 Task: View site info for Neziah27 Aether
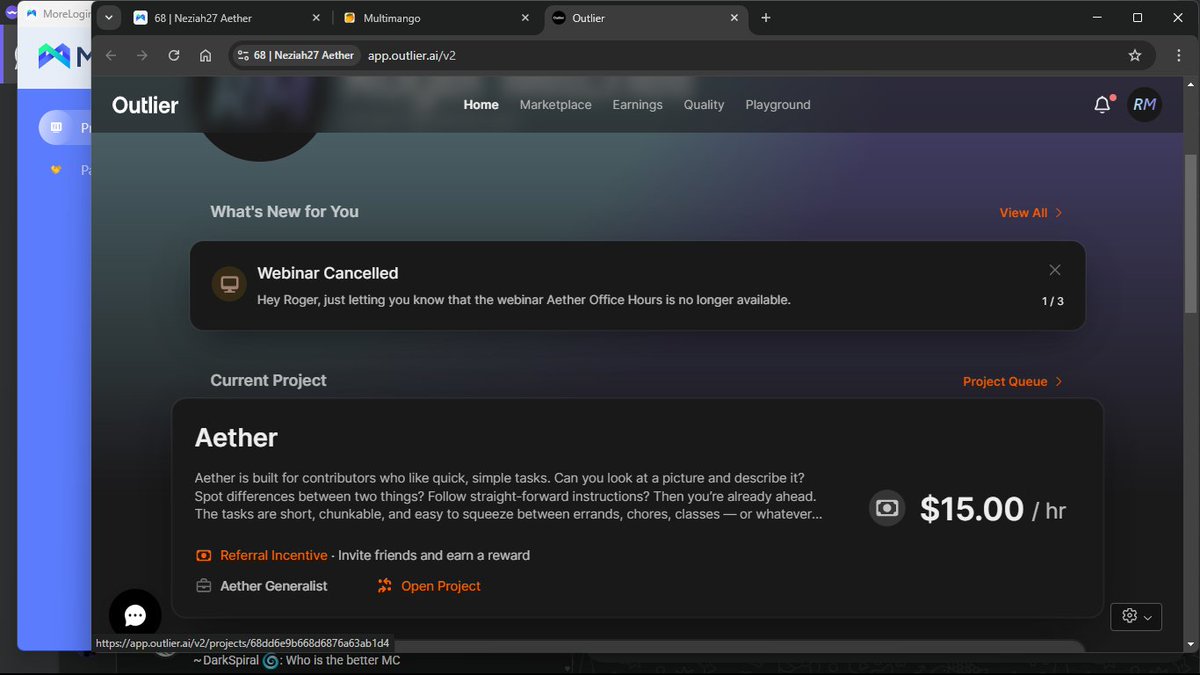point(296,56)
